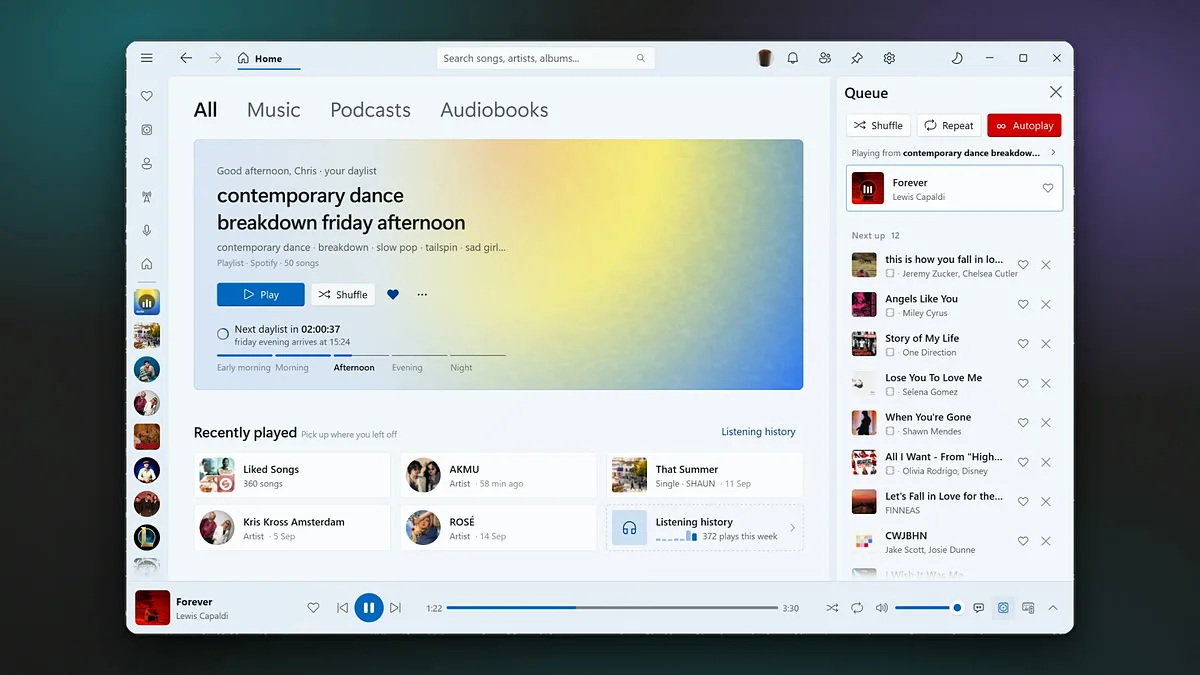Click the search songs, artists, albums field
This screenshot has height=675, width=1200.
coord(544,58)
